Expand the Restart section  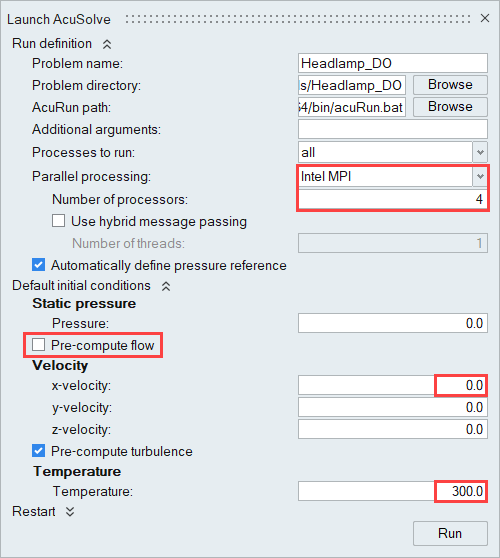tap(70, 512)
